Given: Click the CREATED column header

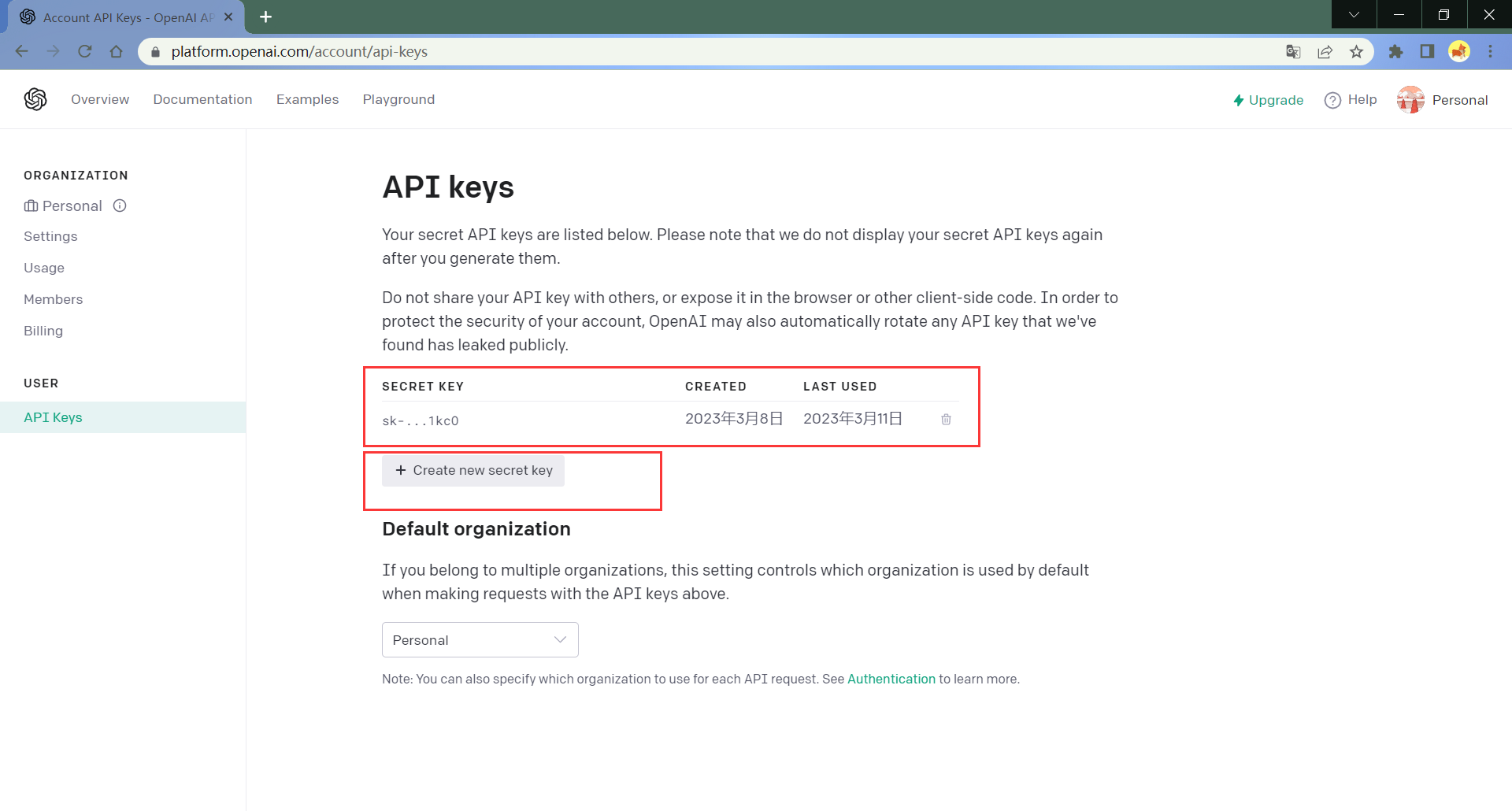Looking at the screenshot, I should 716,387.
